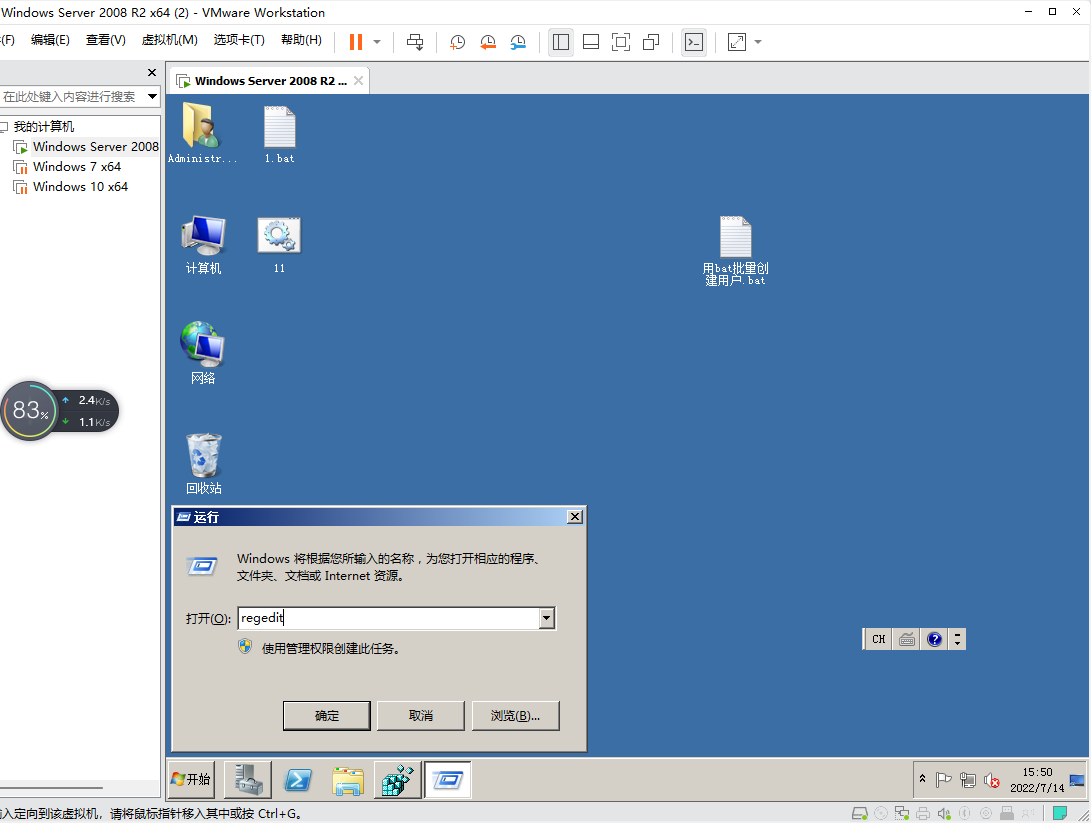Toggle the console view button
Image resolution: width=1091 pixels, height=823 pixels.
click(x=694, y=42)
